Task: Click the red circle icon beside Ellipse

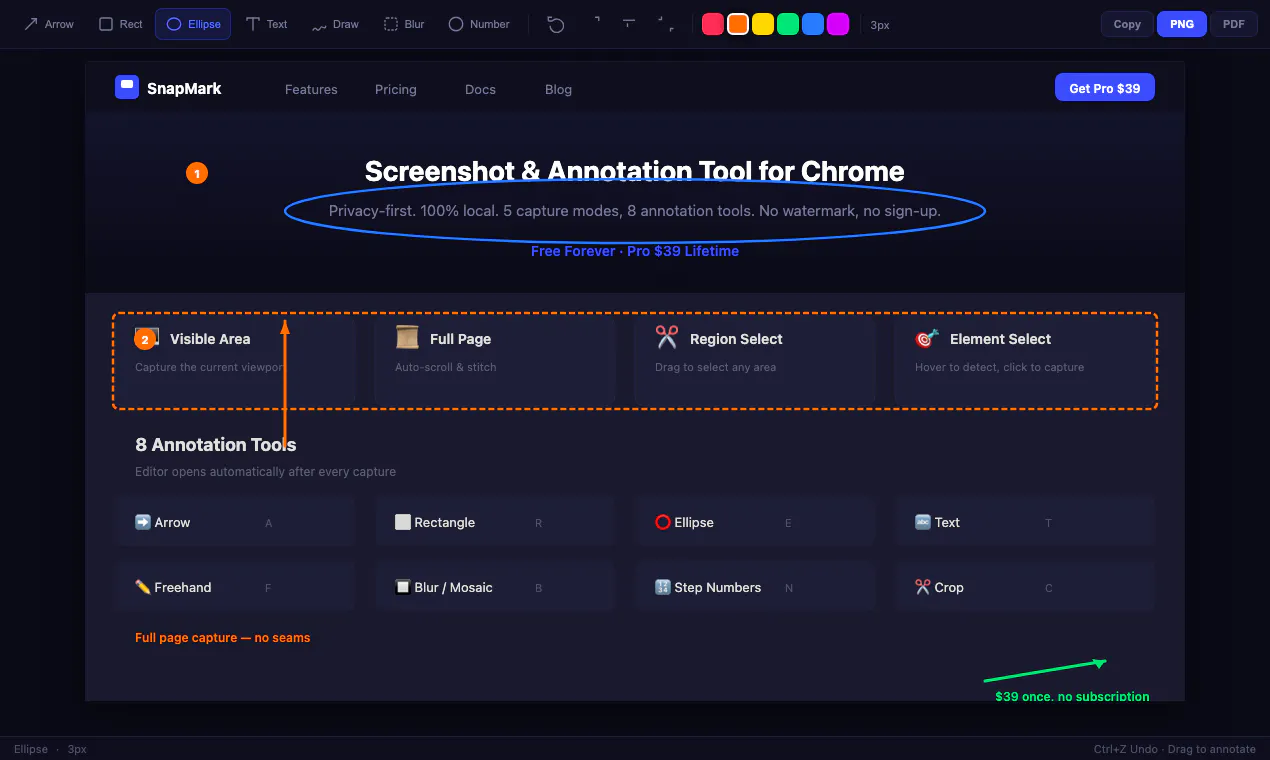Action: pyautogui.click(x=663, y=522)
